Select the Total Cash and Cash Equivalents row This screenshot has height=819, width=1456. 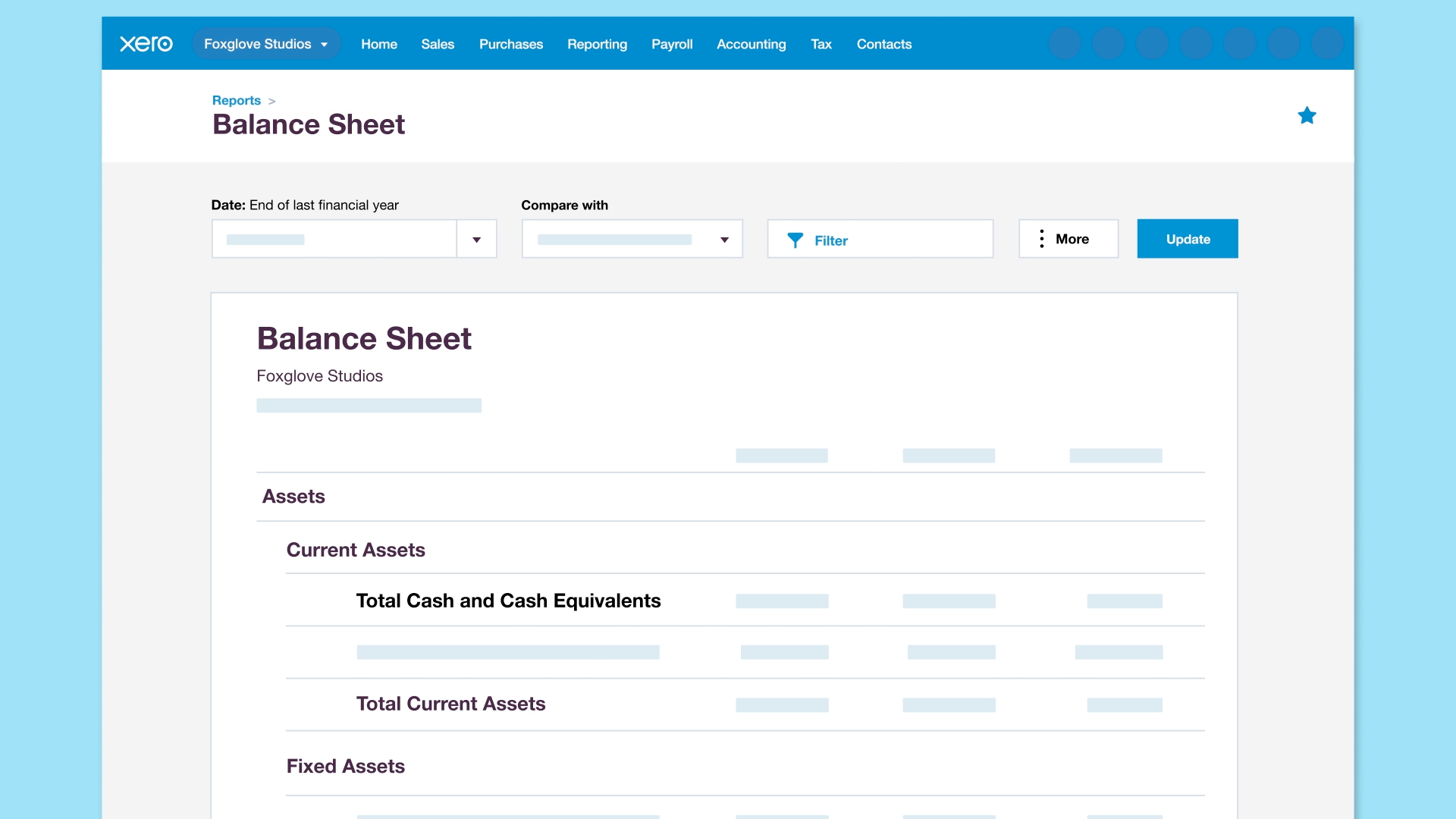[508, 601]
